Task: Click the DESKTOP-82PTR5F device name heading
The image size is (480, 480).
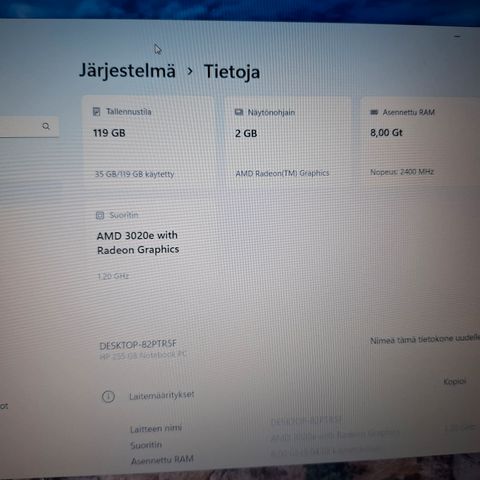Action: point(138,345)
